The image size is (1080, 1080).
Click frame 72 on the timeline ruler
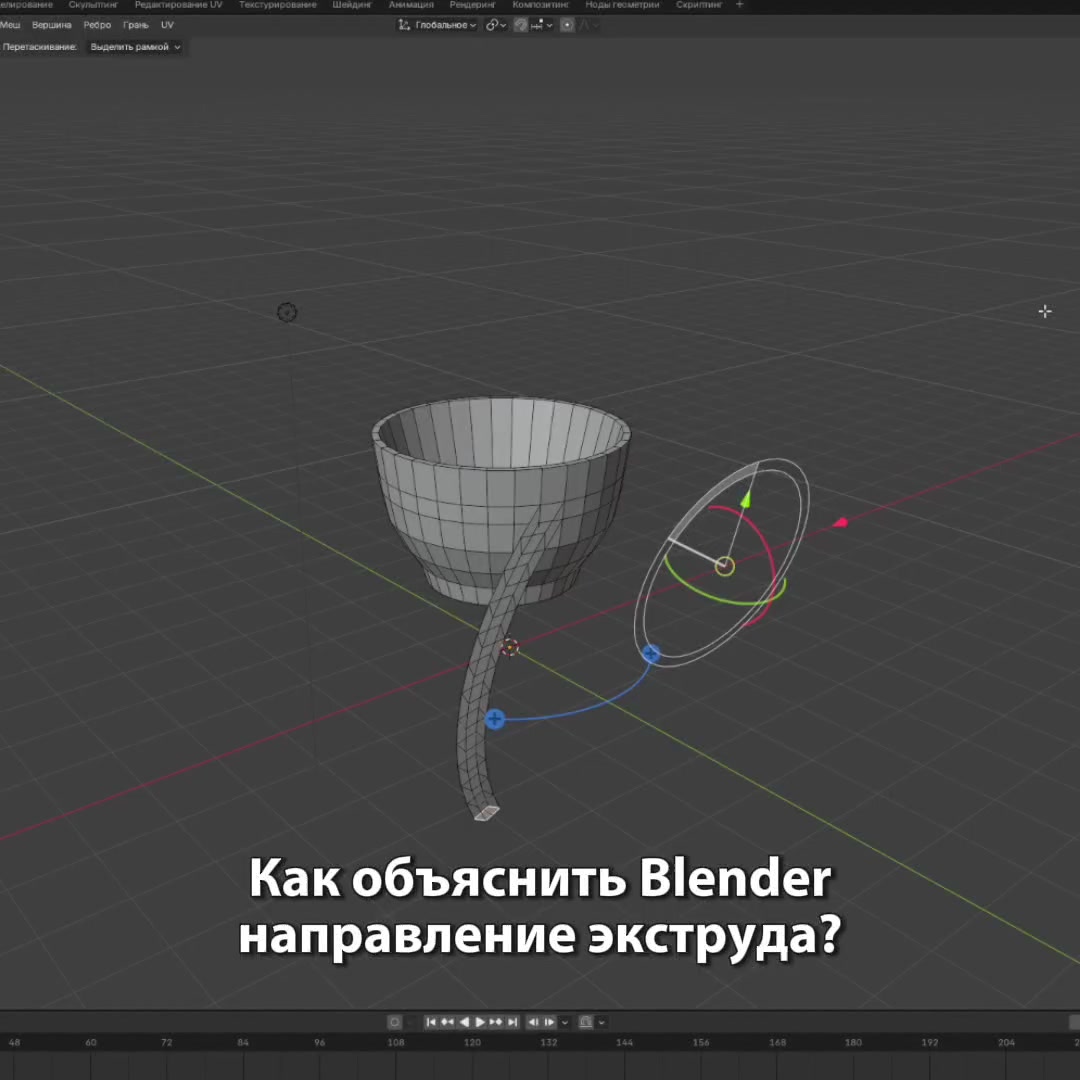pyautogui.click(x=167, y=1043)
